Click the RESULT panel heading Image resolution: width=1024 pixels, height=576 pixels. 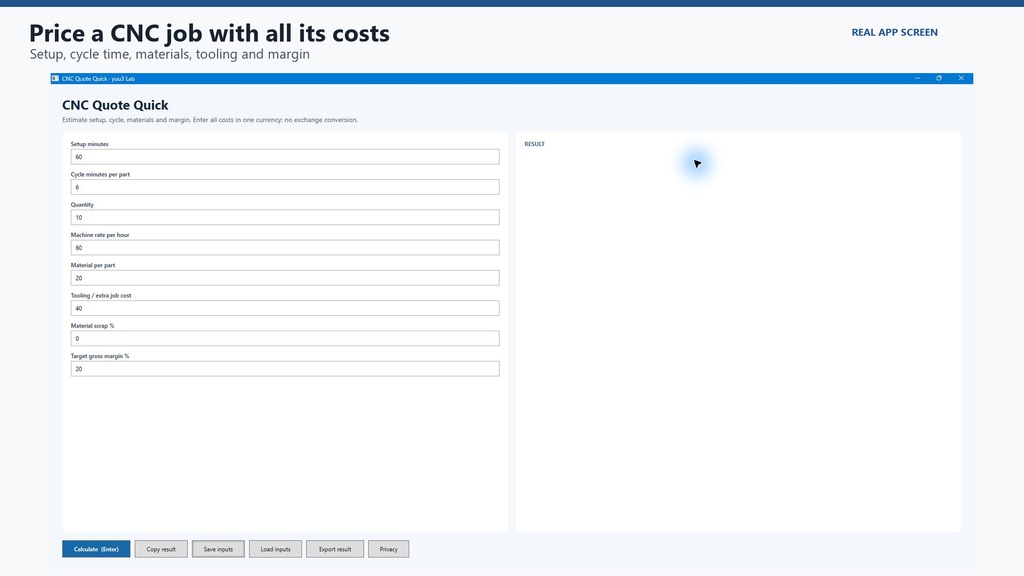(534, 144)
